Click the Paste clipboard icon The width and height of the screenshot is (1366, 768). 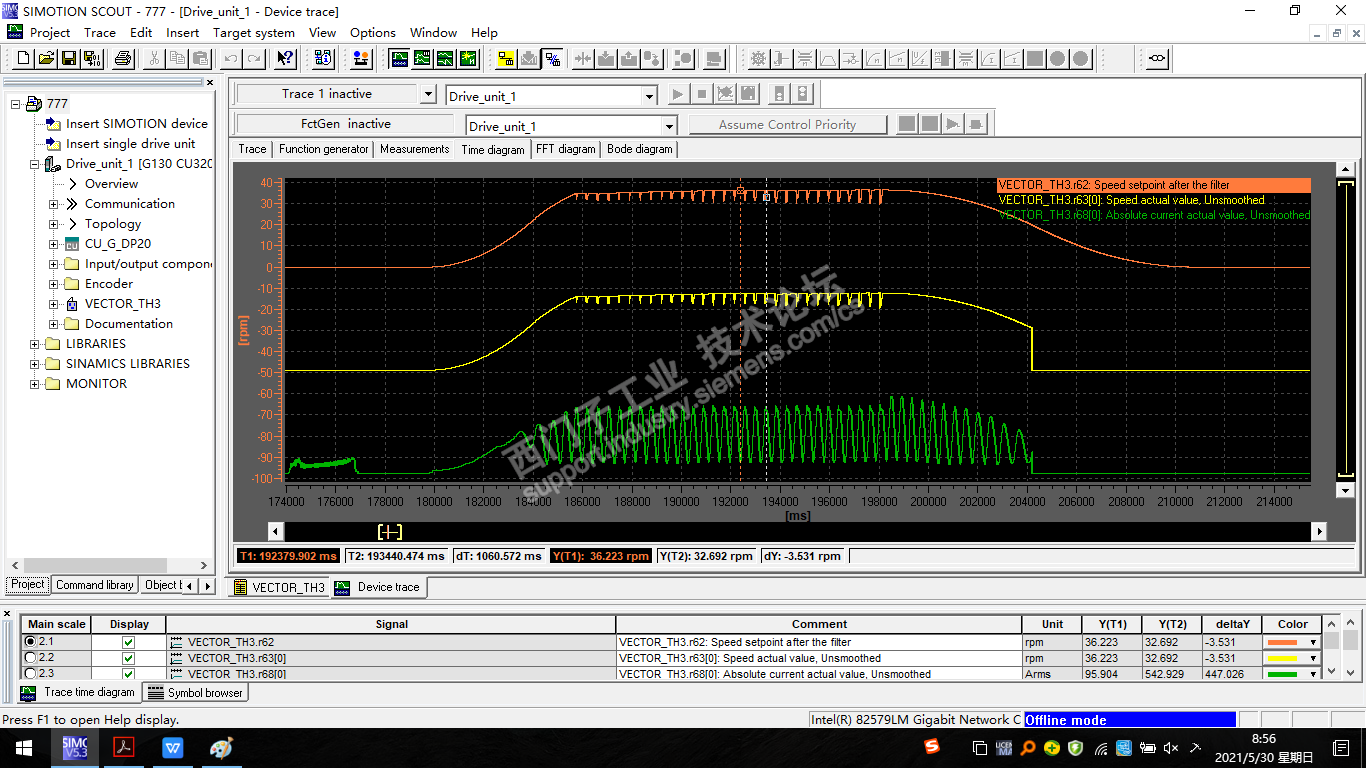(x=200, y=59)
